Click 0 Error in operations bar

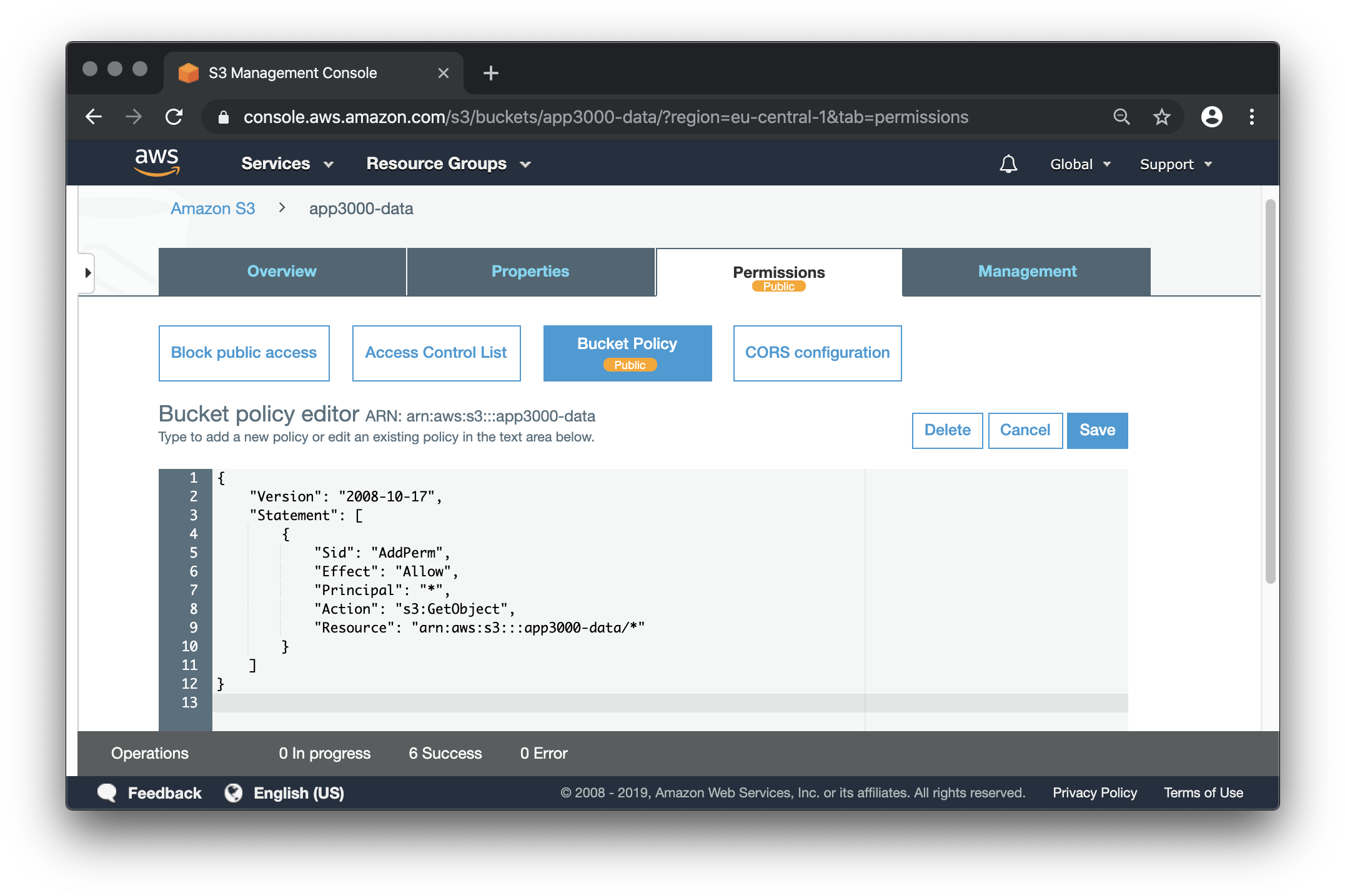pos(543,753)
